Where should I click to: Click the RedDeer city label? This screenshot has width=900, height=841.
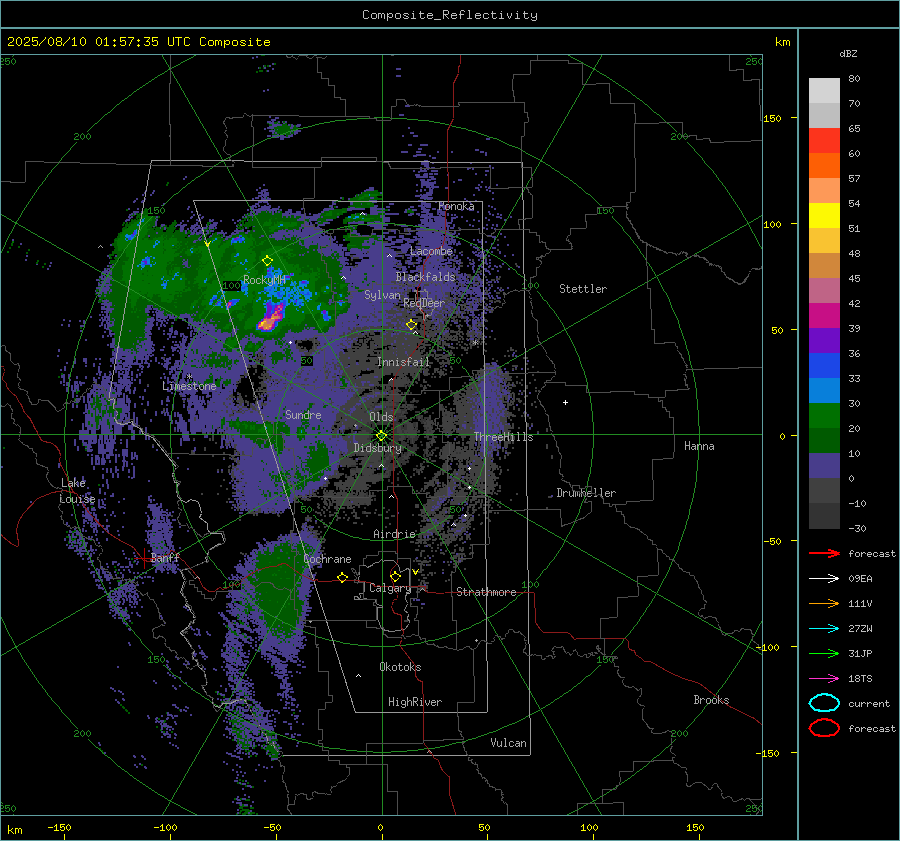(x=424, y=303)
